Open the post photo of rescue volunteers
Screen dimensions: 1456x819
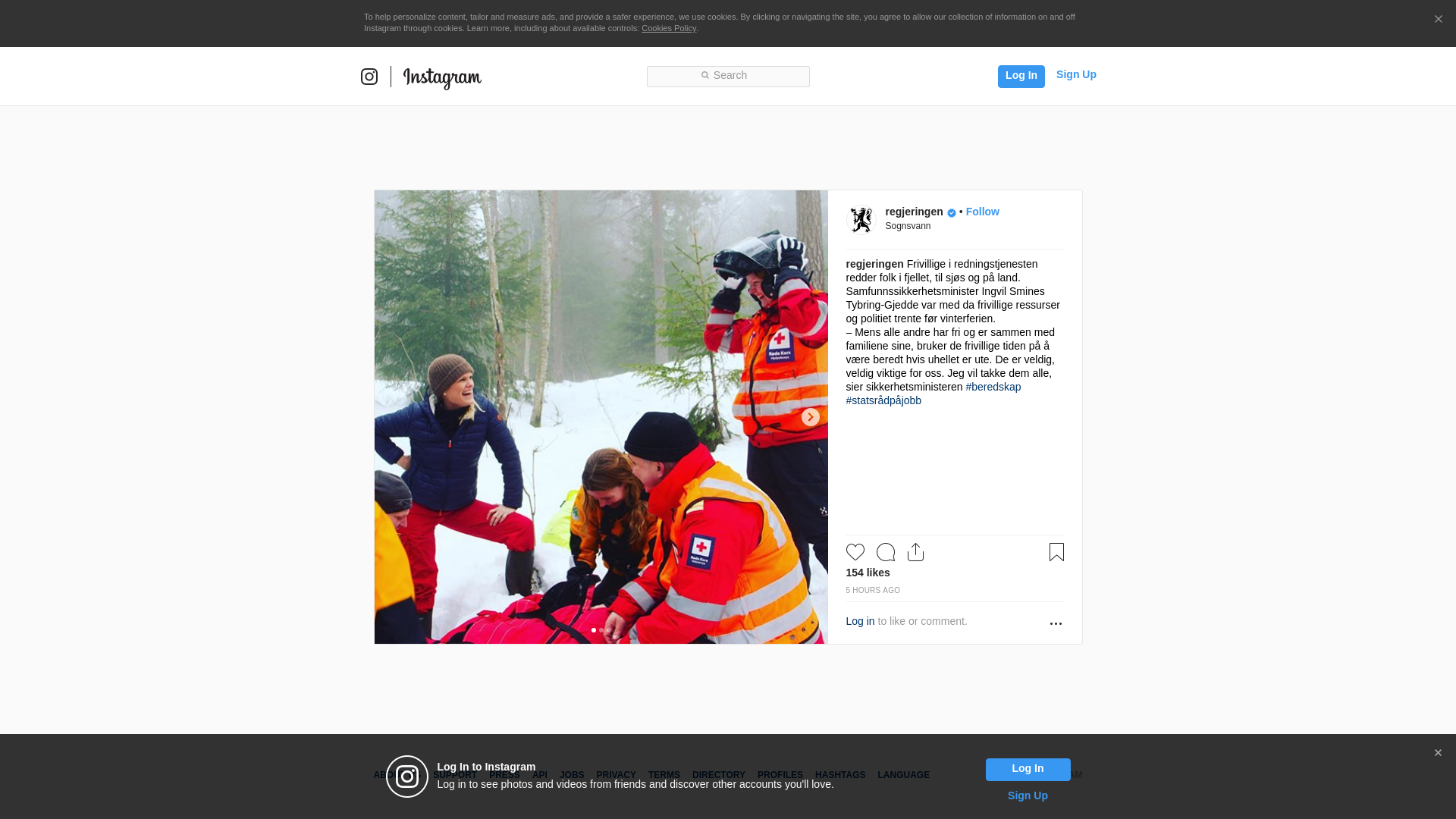[x=601, y=417]
